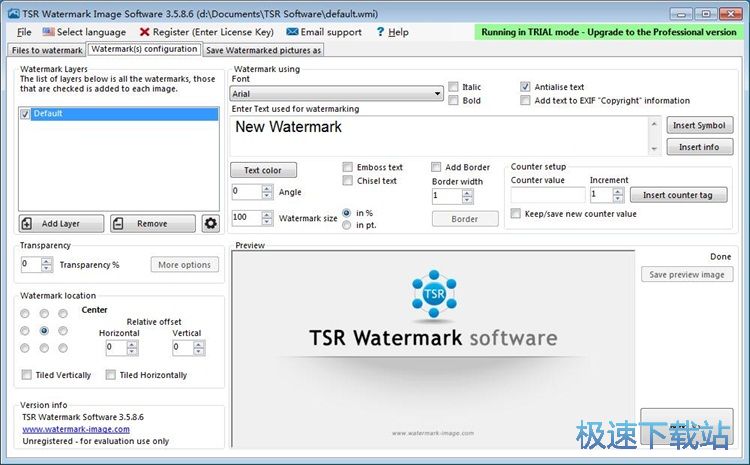Enable Emboss text checkbox
This screenshot has height=465, width=750.
click(348, 167)
